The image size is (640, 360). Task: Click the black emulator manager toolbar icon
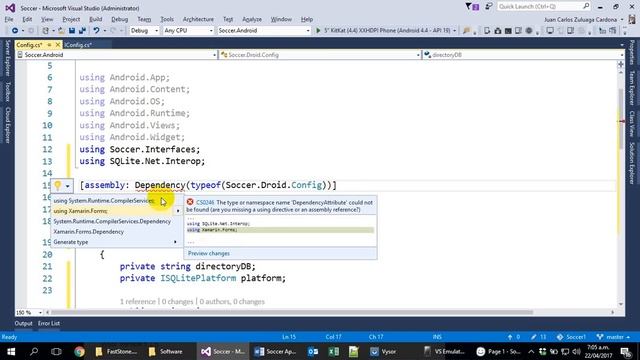point(508,31)
